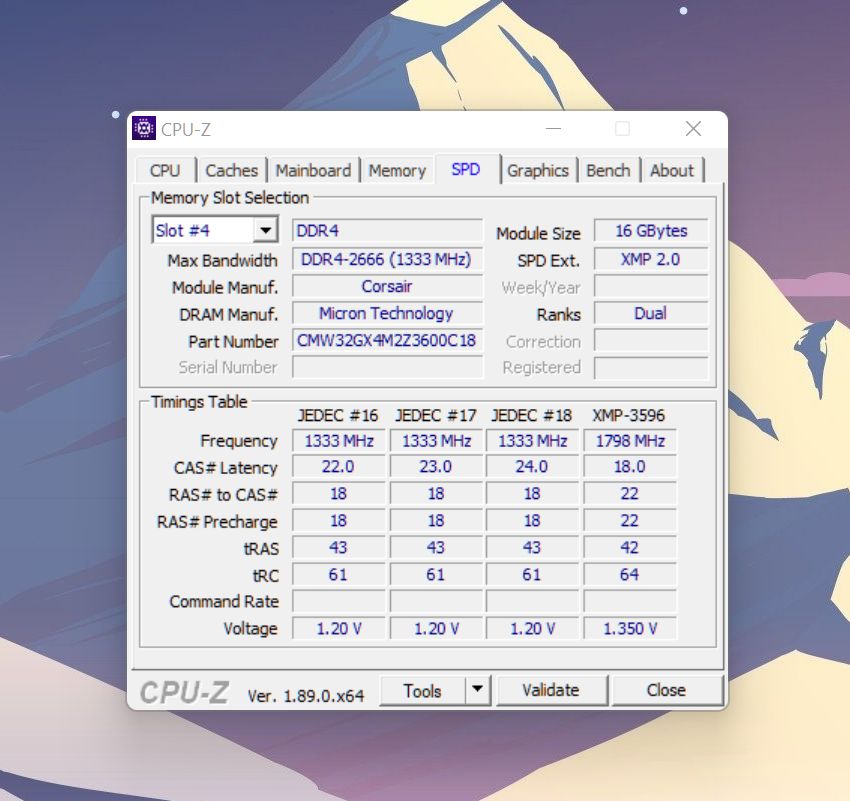Click the empty Registered field
This screenshot has width=850, height=801.
pyautogui.click(x=651, y=367)
